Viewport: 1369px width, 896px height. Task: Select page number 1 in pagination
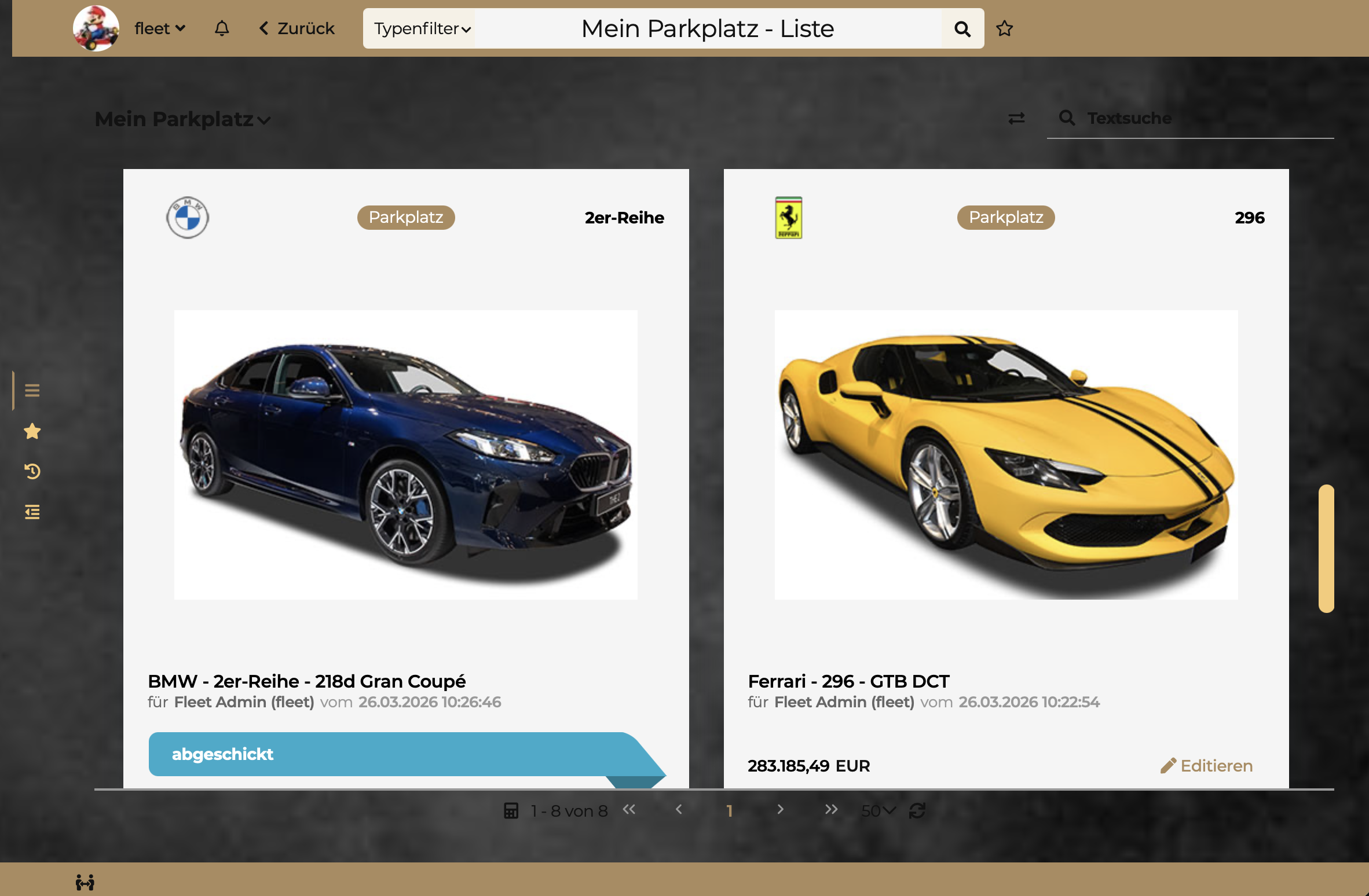click(x=730, y=811)
